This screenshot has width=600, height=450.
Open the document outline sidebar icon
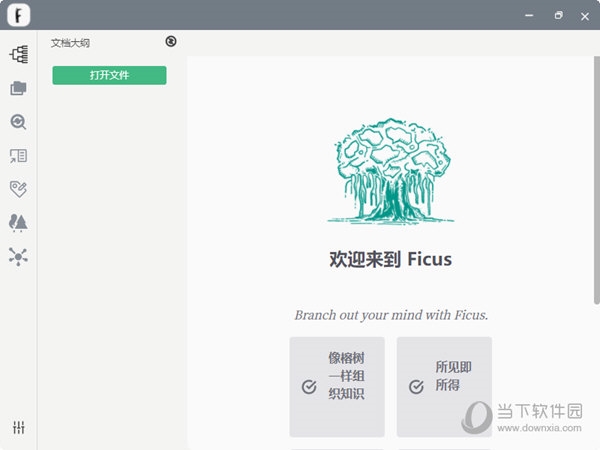18,54
